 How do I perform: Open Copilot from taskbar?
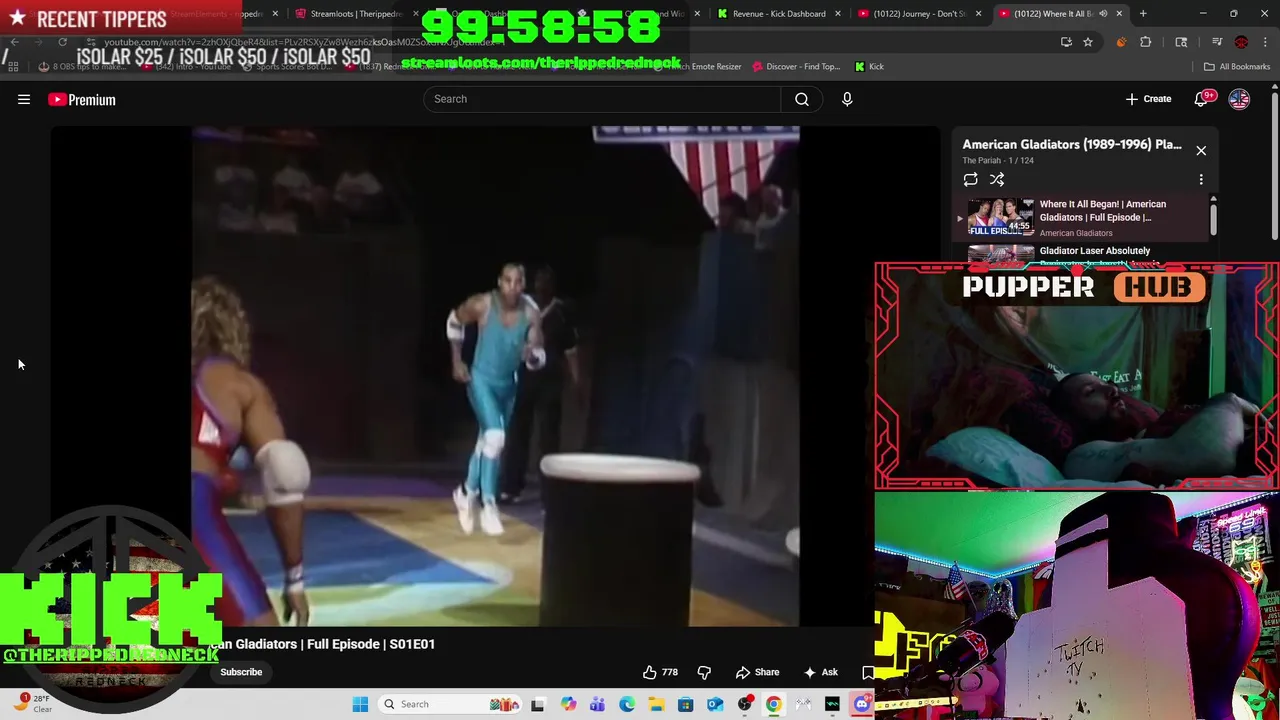tap(568, 704)
